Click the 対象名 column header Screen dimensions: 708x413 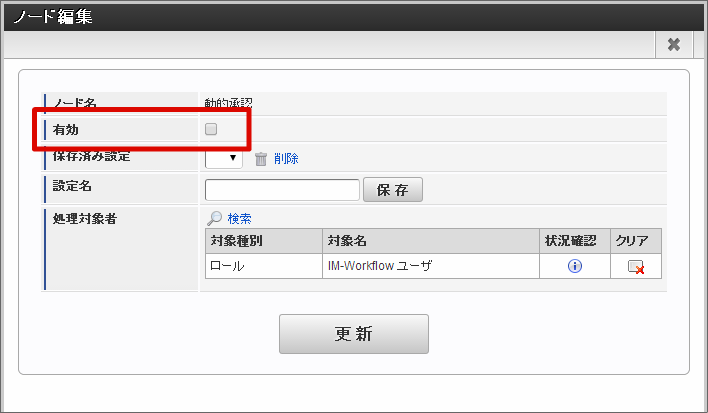coord(431,241)
